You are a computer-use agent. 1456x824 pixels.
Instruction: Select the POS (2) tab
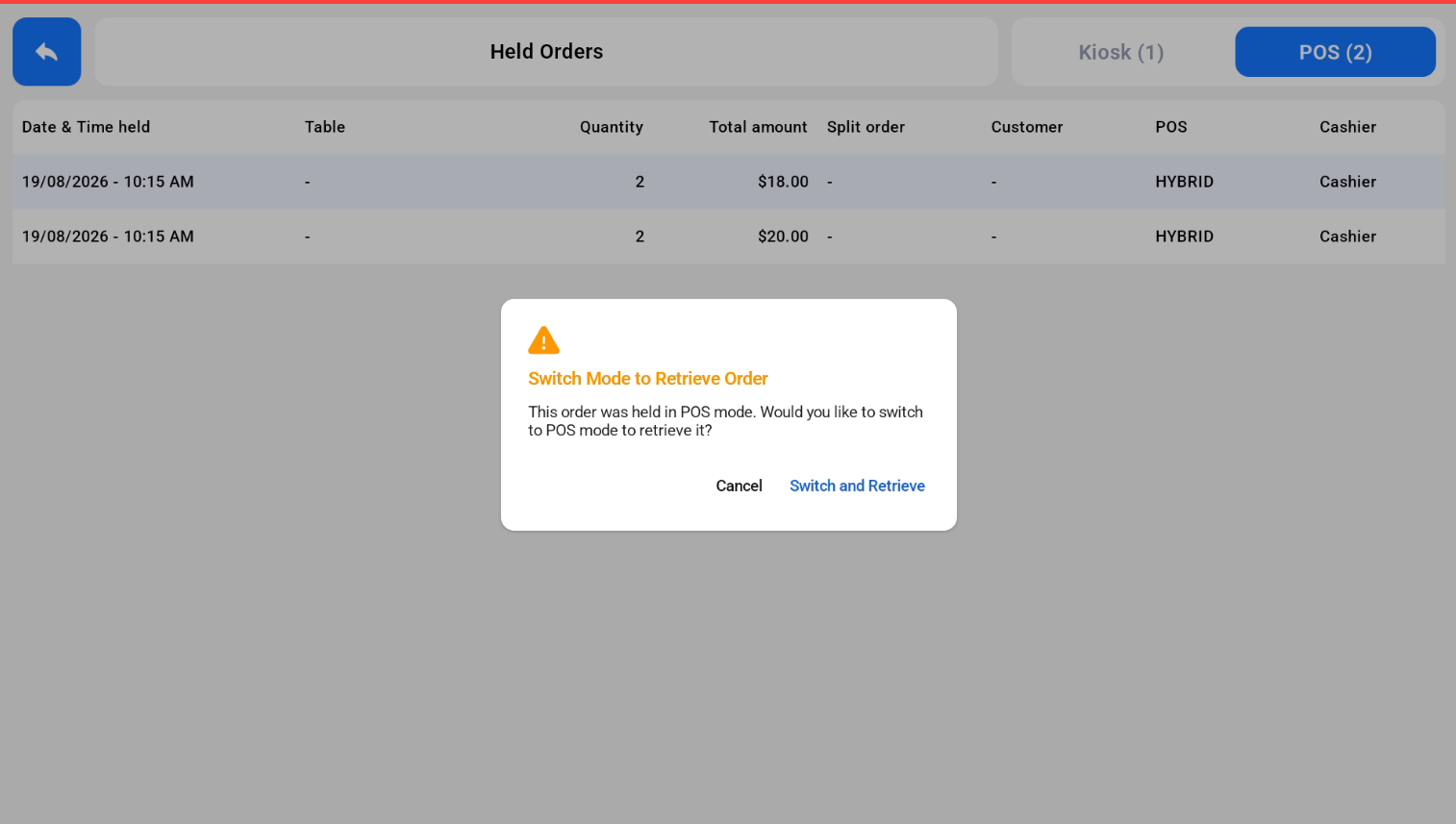tap(1335, 52)
